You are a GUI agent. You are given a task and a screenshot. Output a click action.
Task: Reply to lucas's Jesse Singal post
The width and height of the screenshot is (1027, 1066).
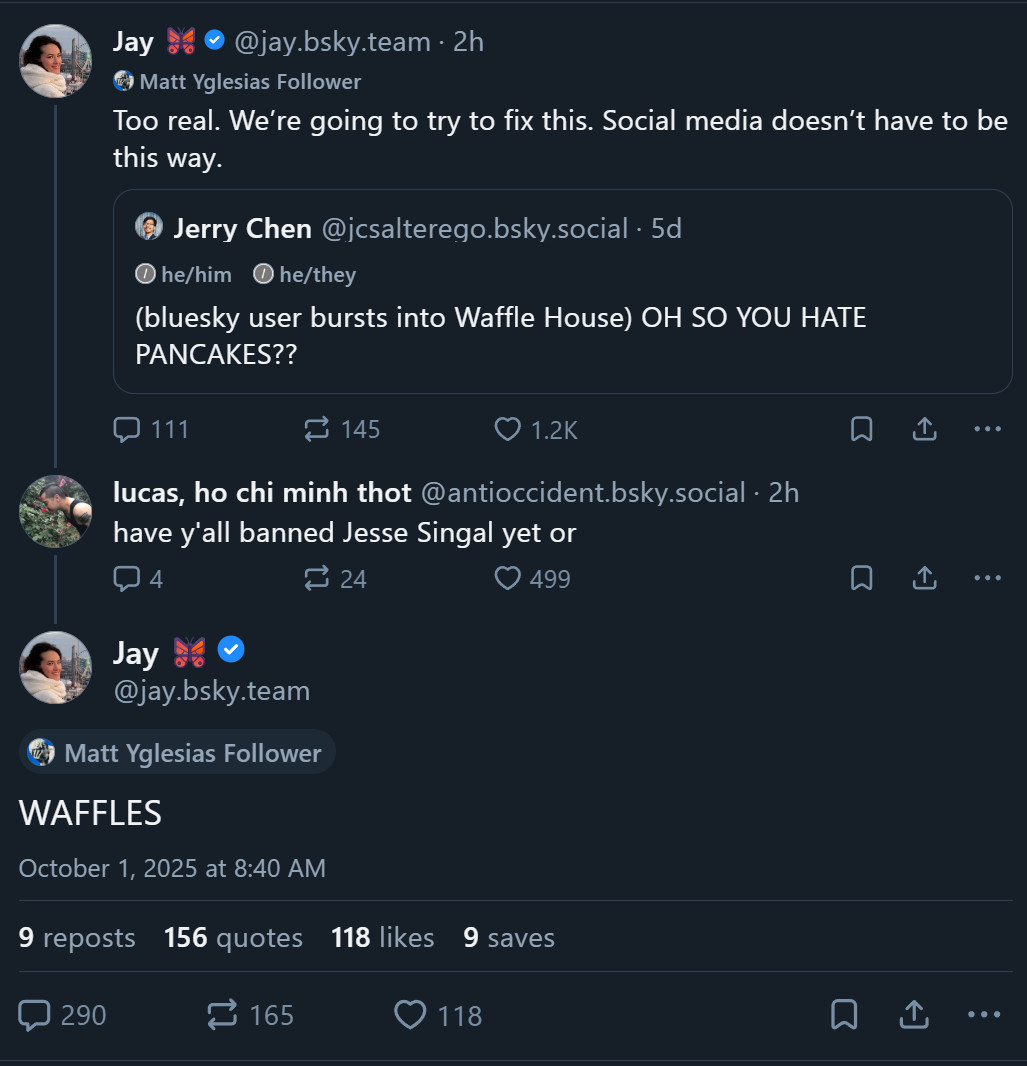pos(127,579)
